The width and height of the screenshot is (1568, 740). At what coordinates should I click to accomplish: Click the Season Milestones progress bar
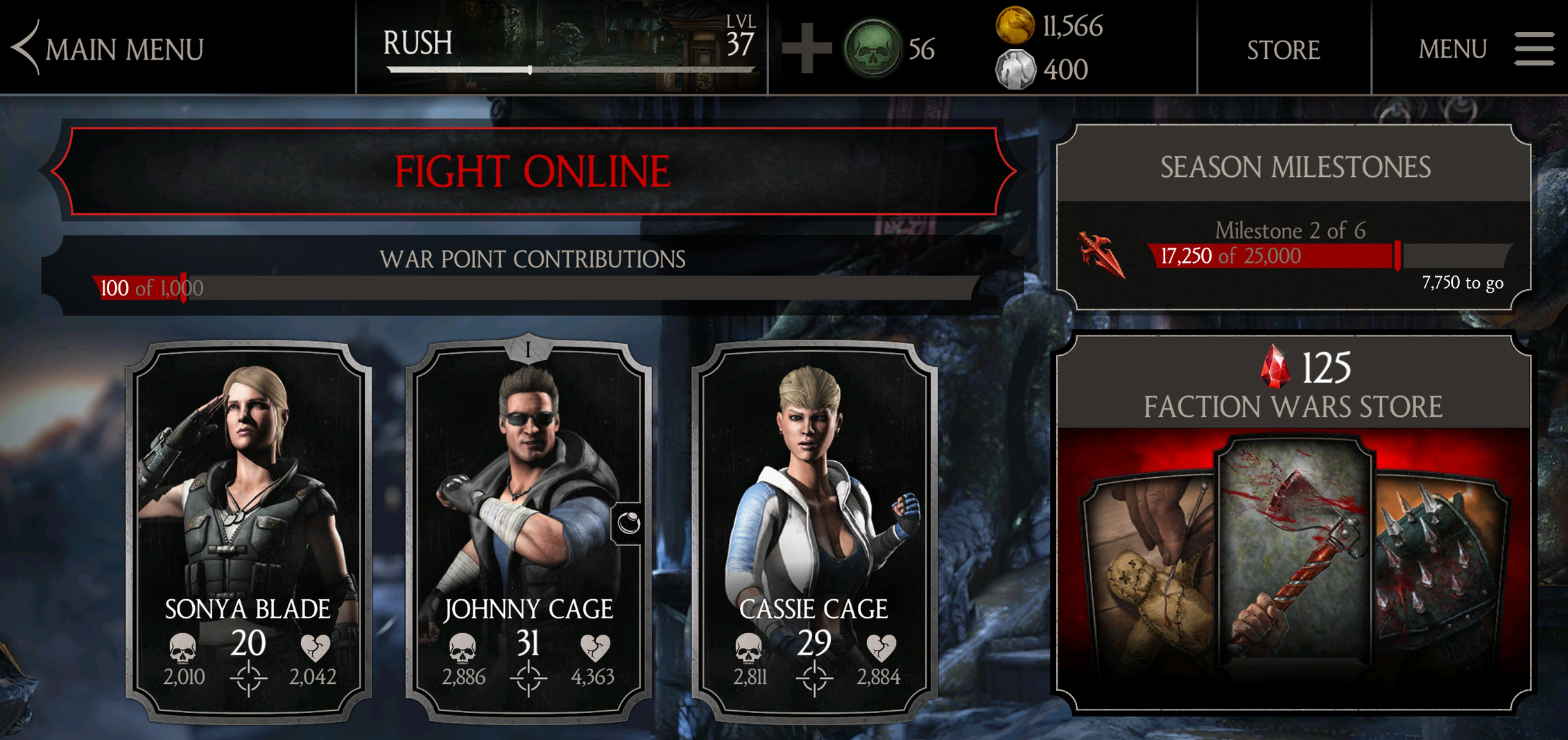pyautogui.click(x=1329, y=256)
